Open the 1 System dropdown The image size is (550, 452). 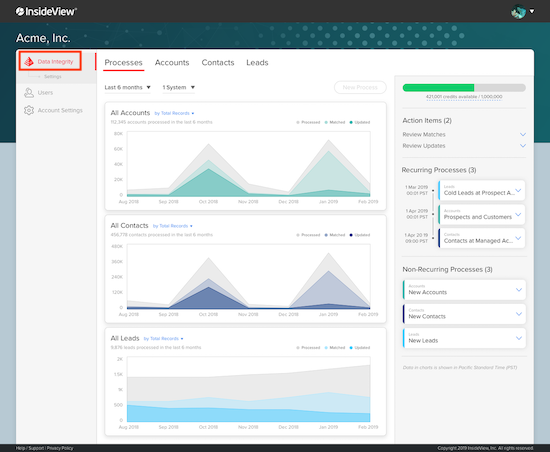(179, 87)
